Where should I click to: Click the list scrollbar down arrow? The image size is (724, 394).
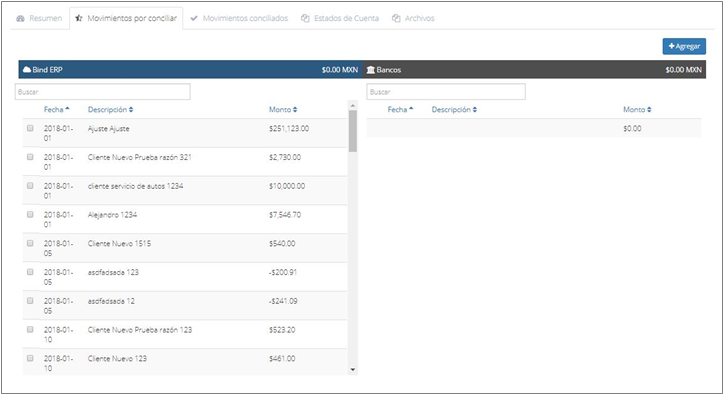(353, 370)
